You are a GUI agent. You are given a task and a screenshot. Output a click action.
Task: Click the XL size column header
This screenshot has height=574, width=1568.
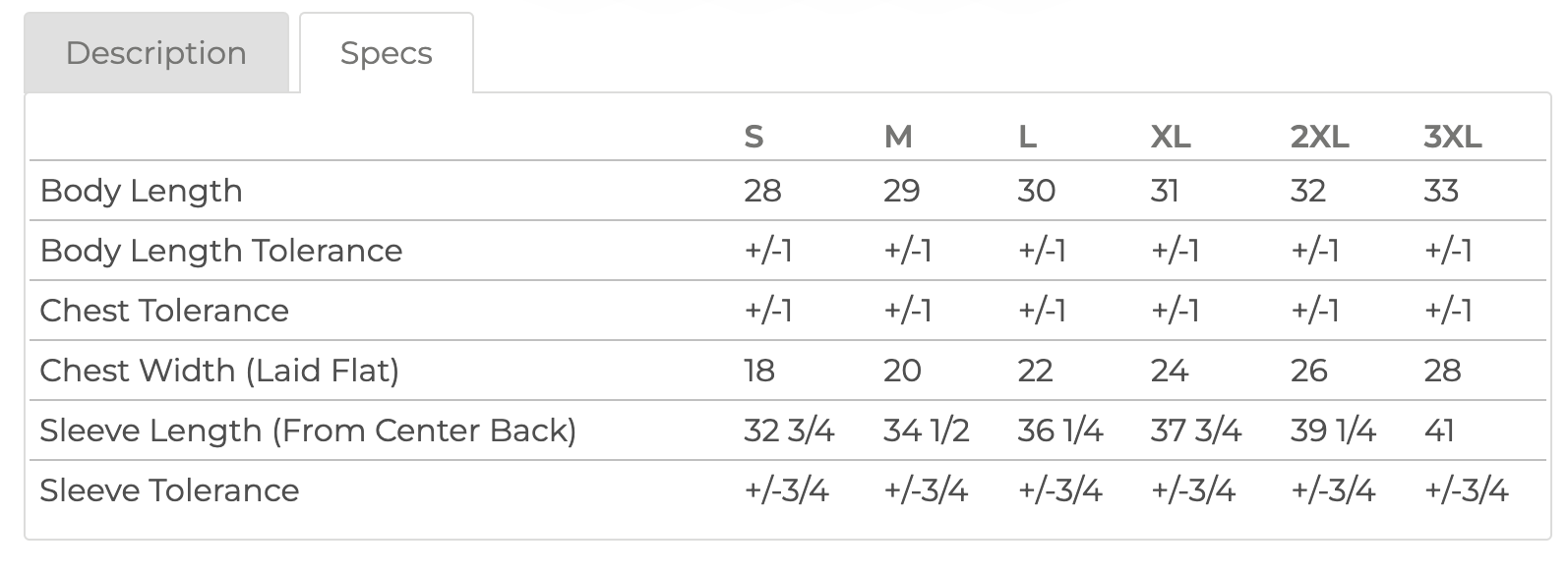(1171, 137)
